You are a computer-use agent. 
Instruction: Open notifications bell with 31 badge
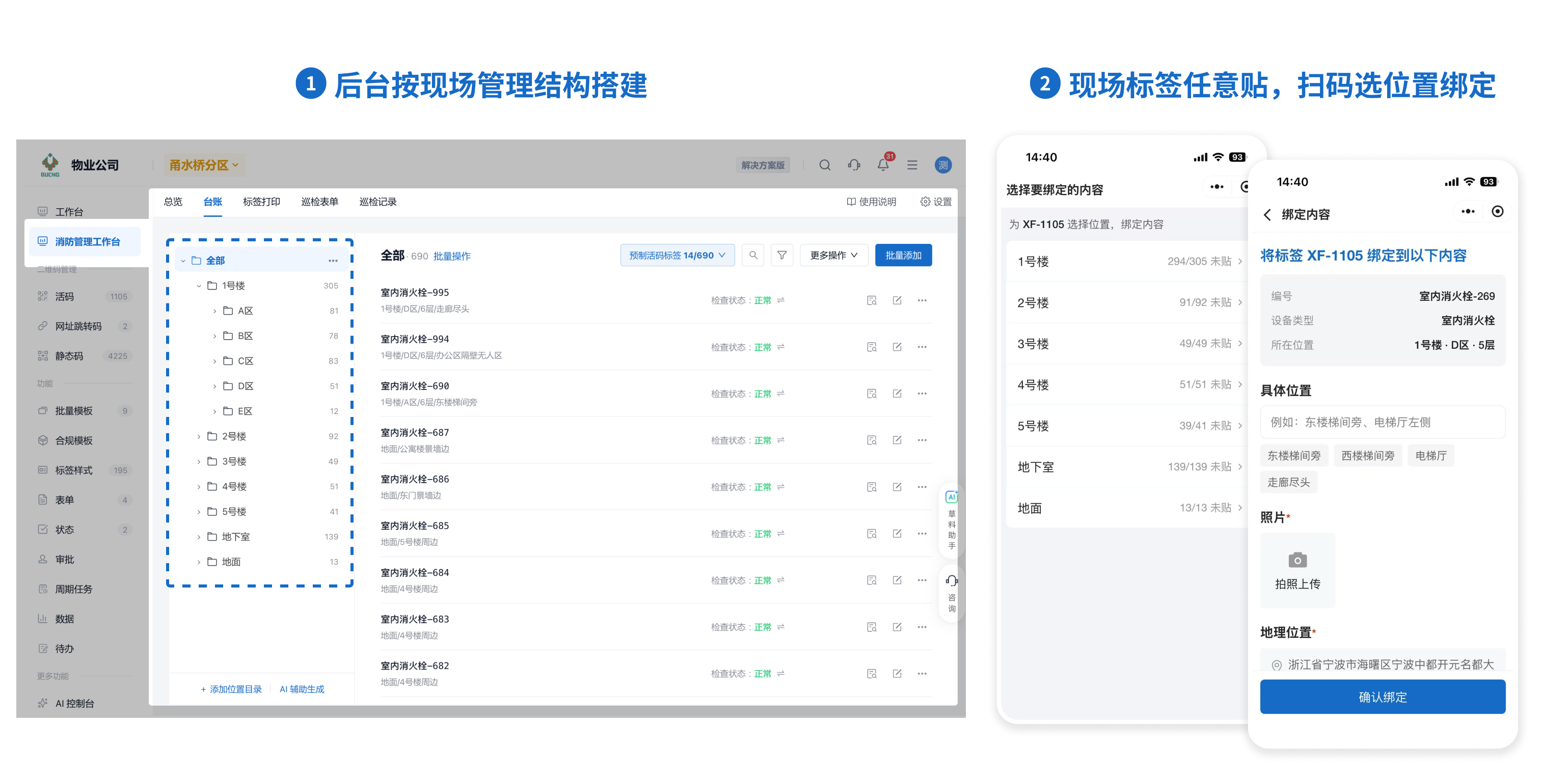[883, 165]
